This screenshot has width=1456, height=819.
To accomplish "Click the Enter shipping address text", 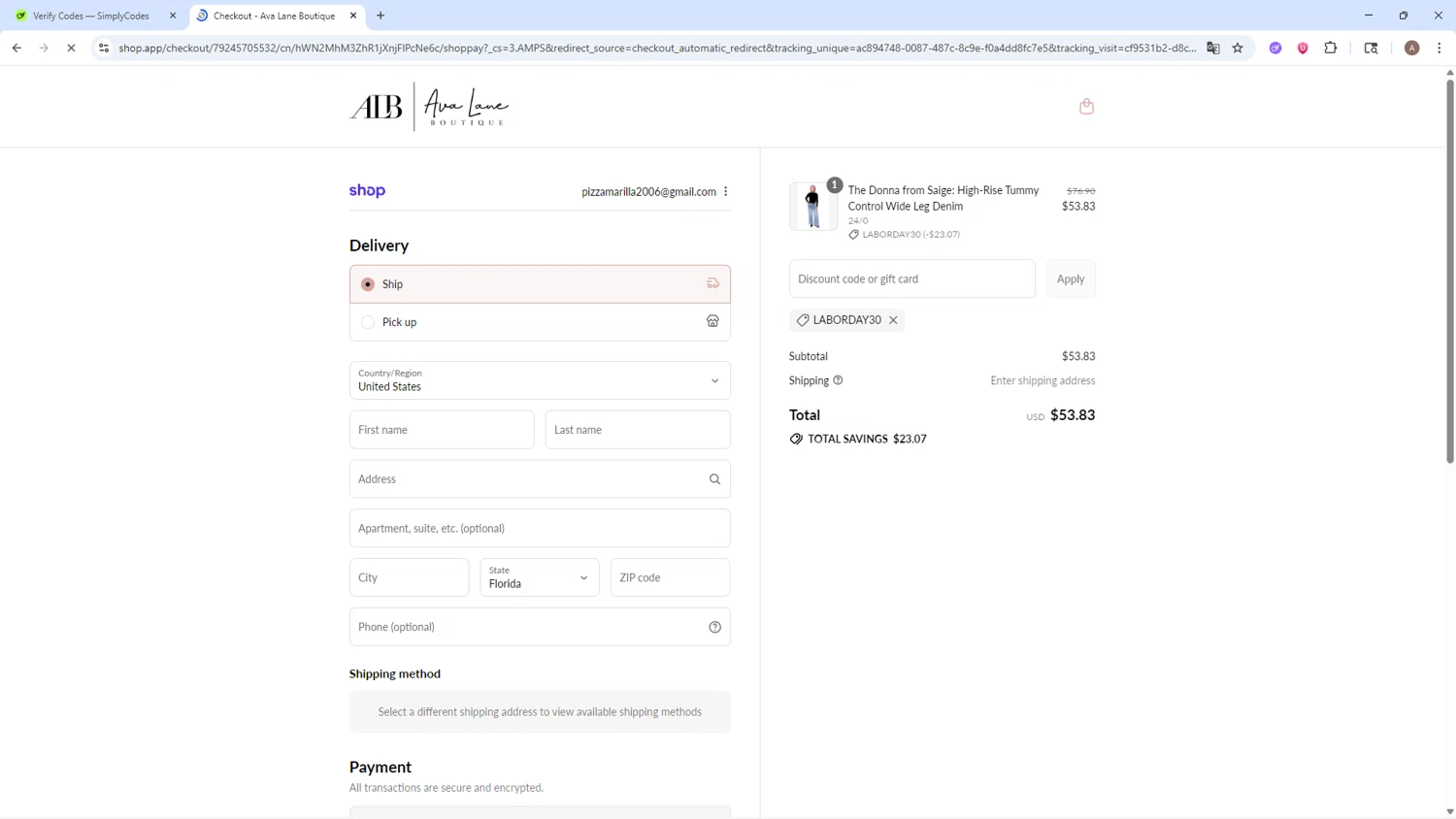I will click(x=1042, y=380).
